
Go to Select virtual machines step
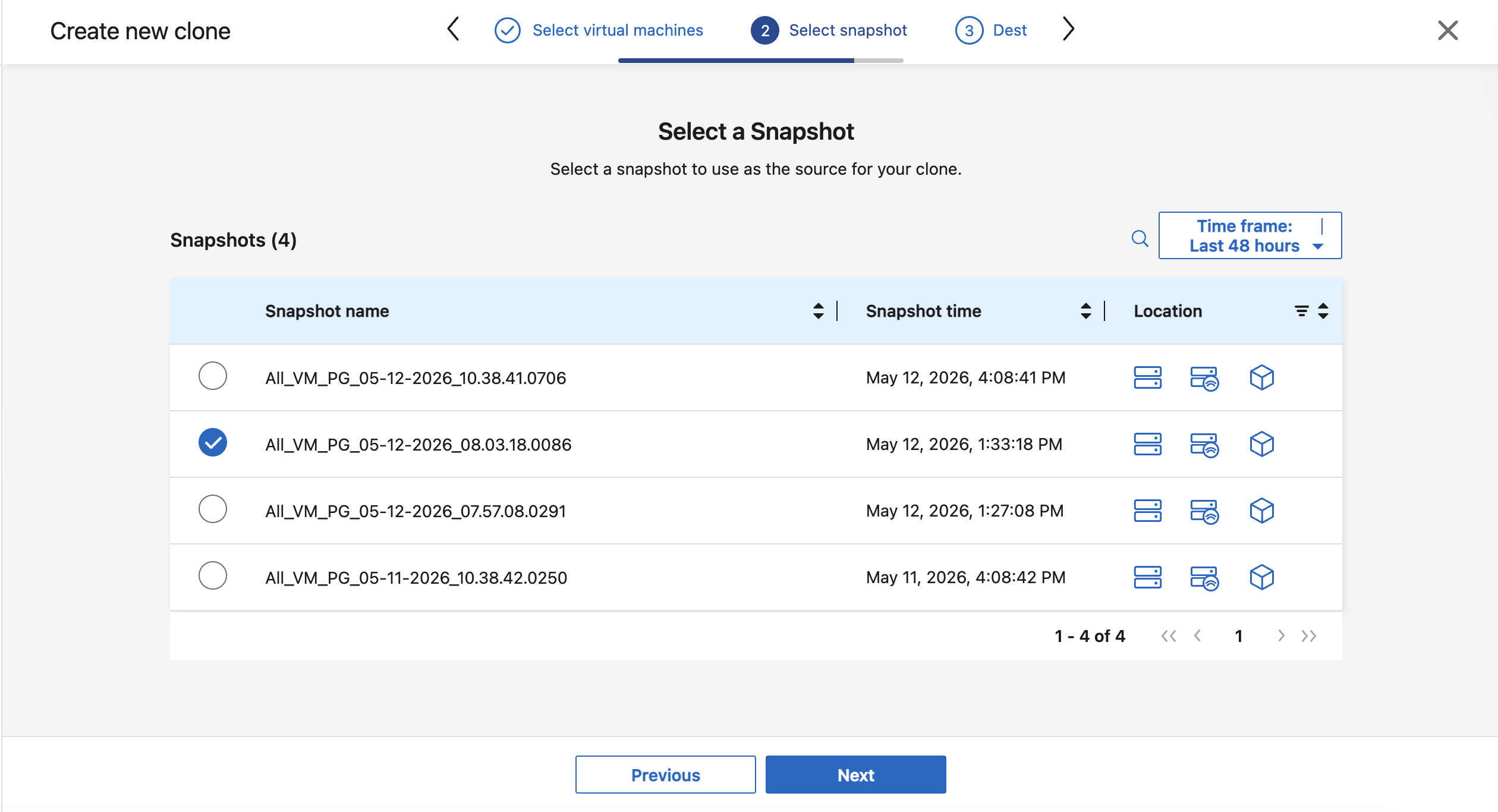pyautogui.click(x=599, y=30)
